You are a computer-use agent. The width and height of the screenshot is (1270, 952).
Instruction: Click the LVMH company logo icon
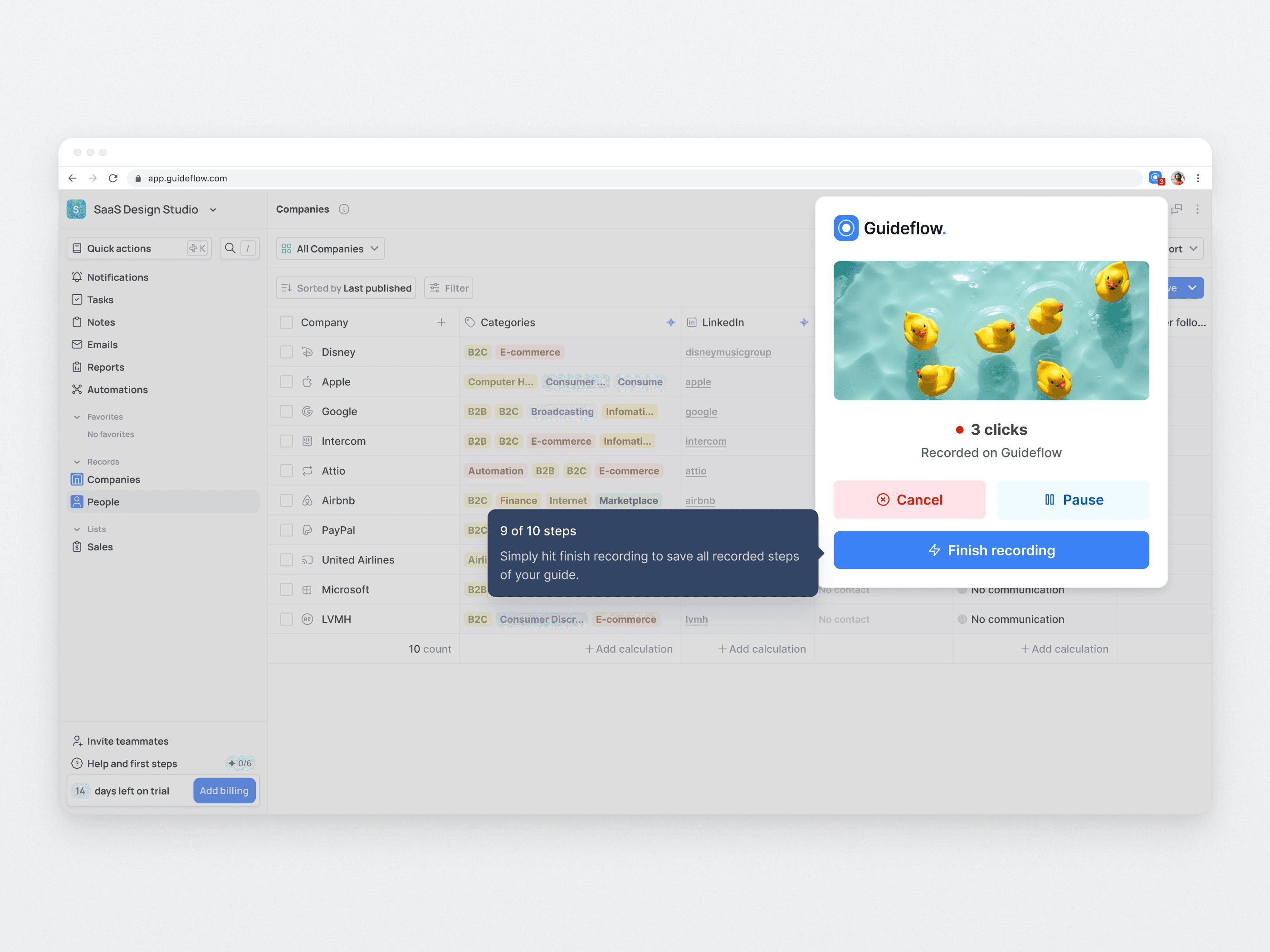(x=308, y=619)
